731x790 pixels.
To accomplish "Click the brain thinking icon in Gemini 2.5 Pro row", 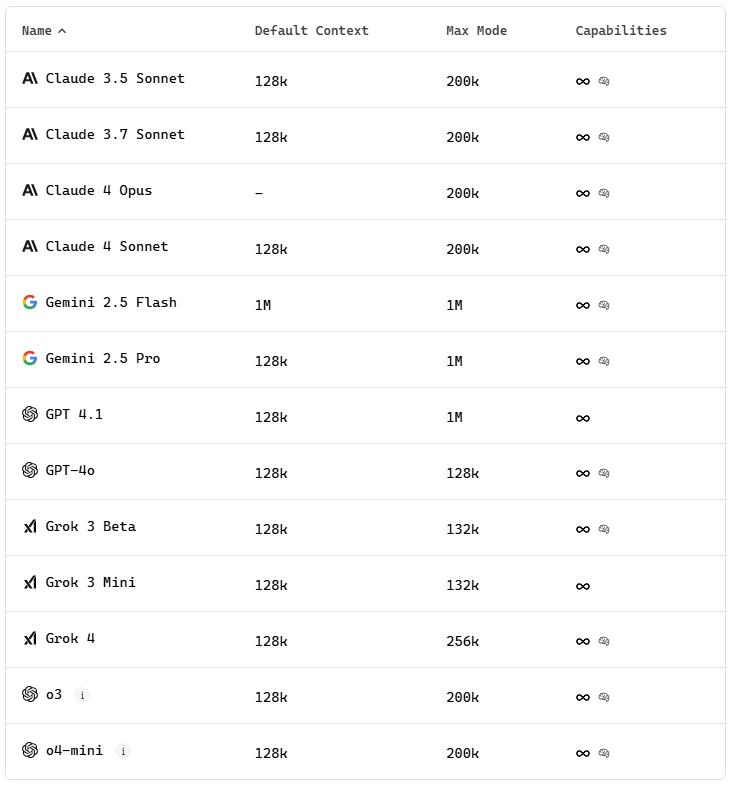I will 604,361.
